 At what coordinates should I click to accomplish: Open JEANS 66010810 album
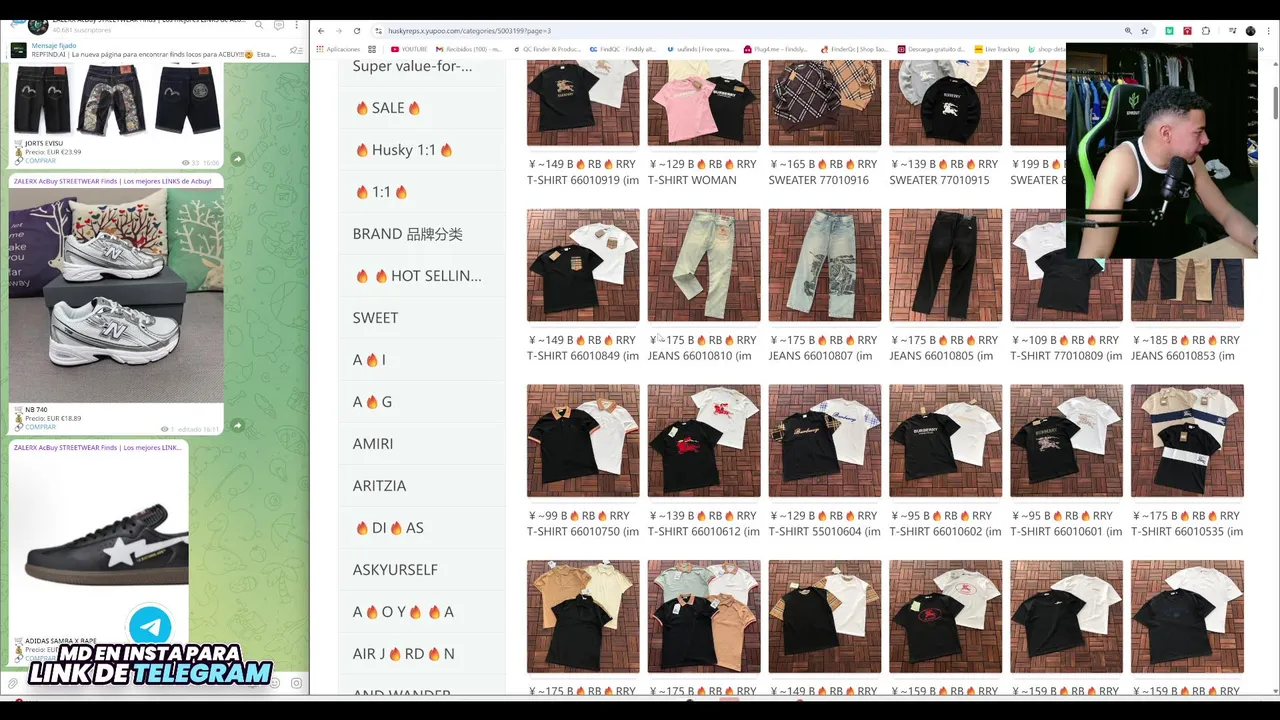click(704, 265)
